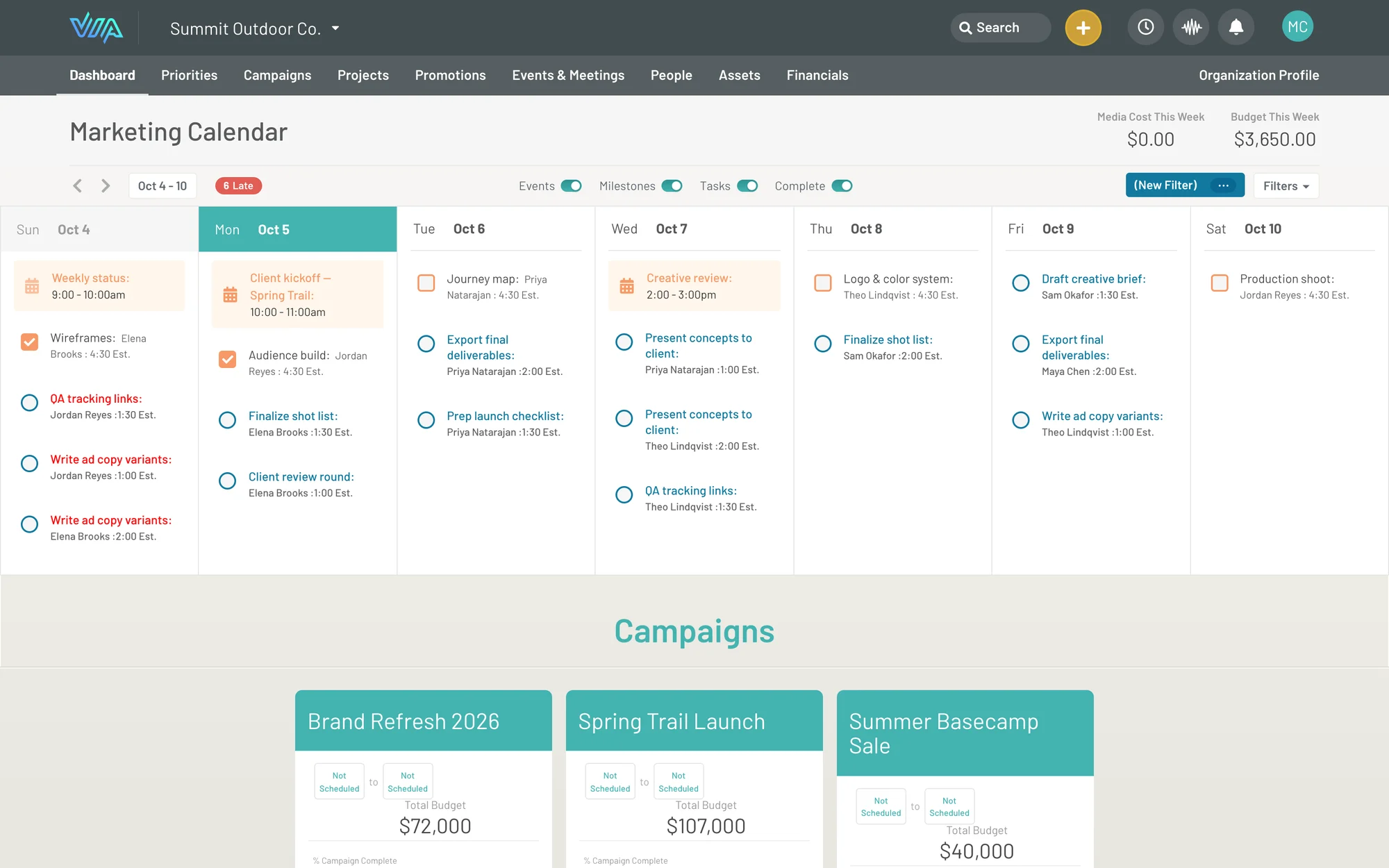Open the clock time tracker icon

point(1145,27)
